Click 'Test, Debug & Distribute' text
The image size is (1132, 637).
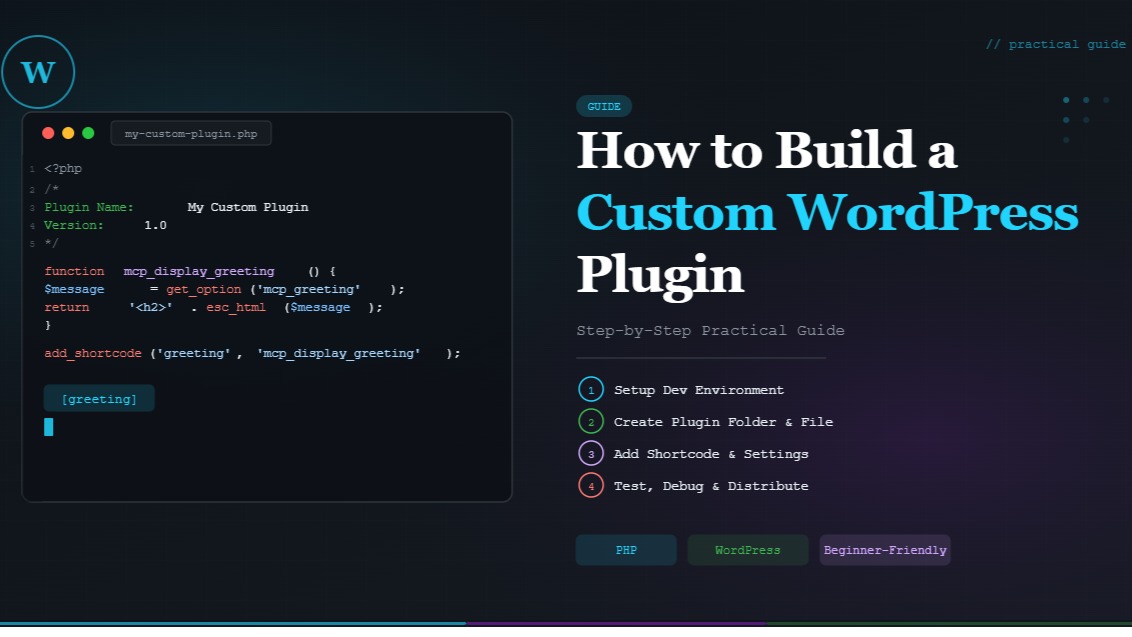pyautogui.click(x=711, y=486)
